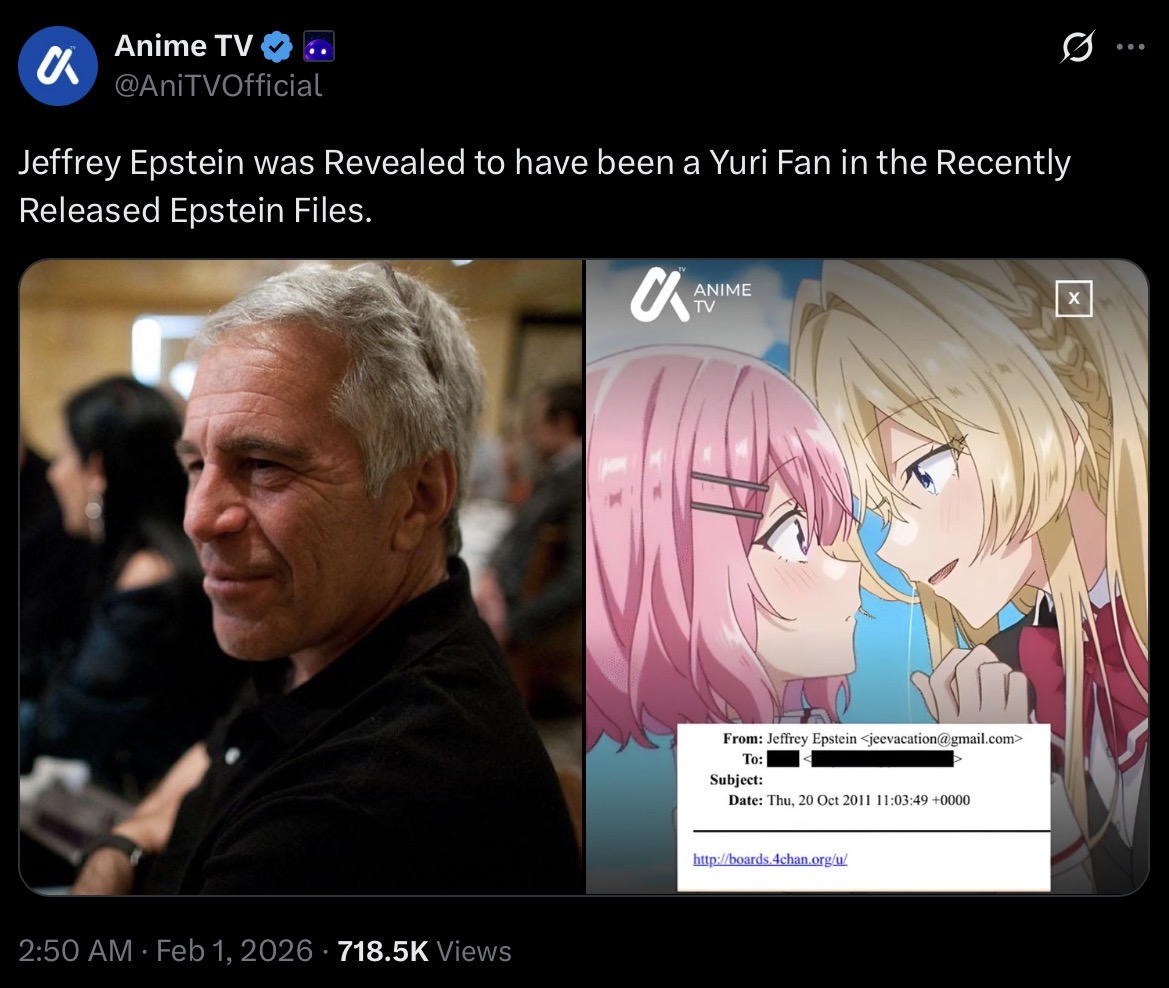Open the three-dot more options menu

[1130, 47]
